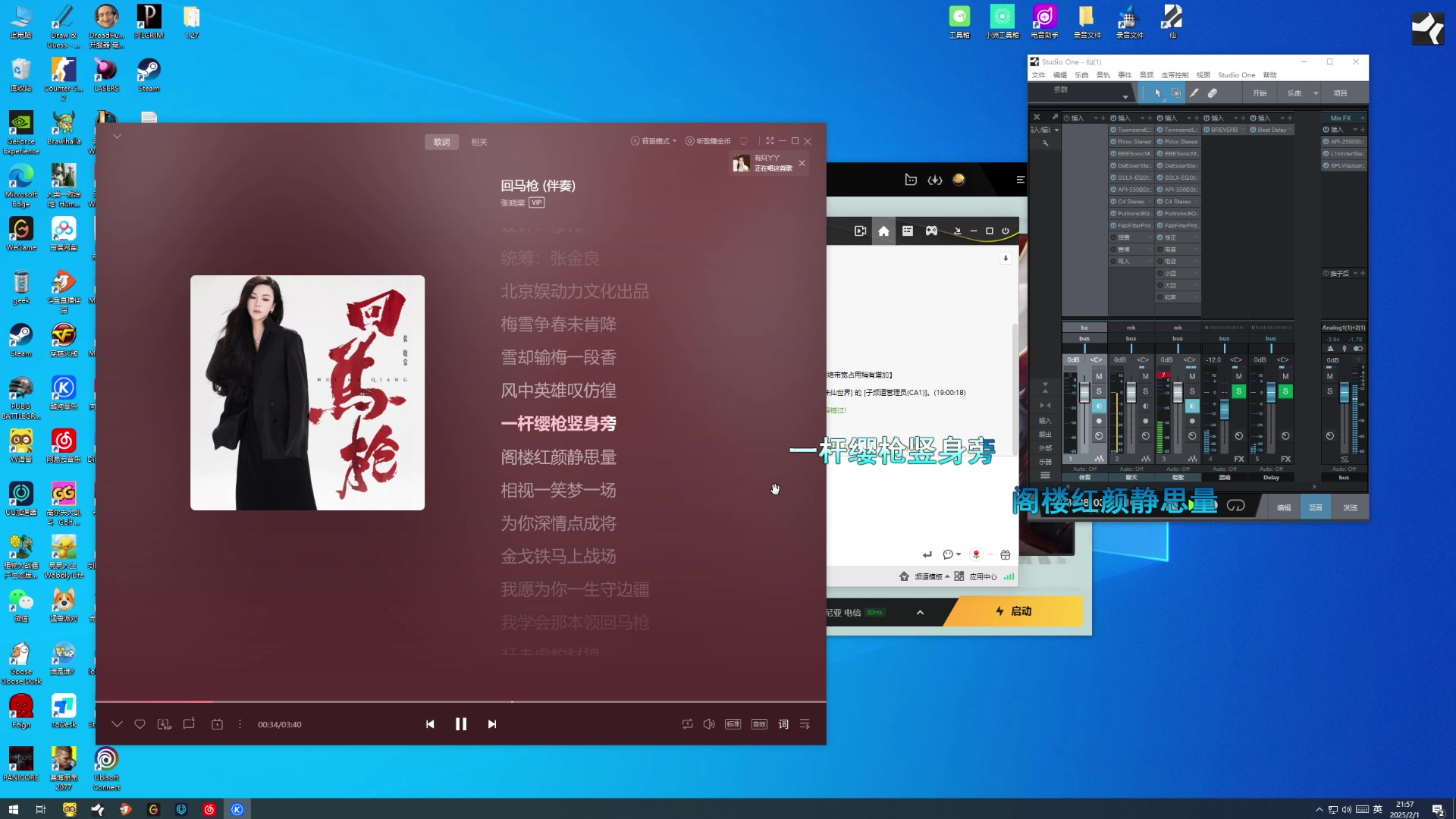Toggle power of SPLVitalizer insert
The height and width of the screenshot is (819, 1456).
tap(1326, 165)
